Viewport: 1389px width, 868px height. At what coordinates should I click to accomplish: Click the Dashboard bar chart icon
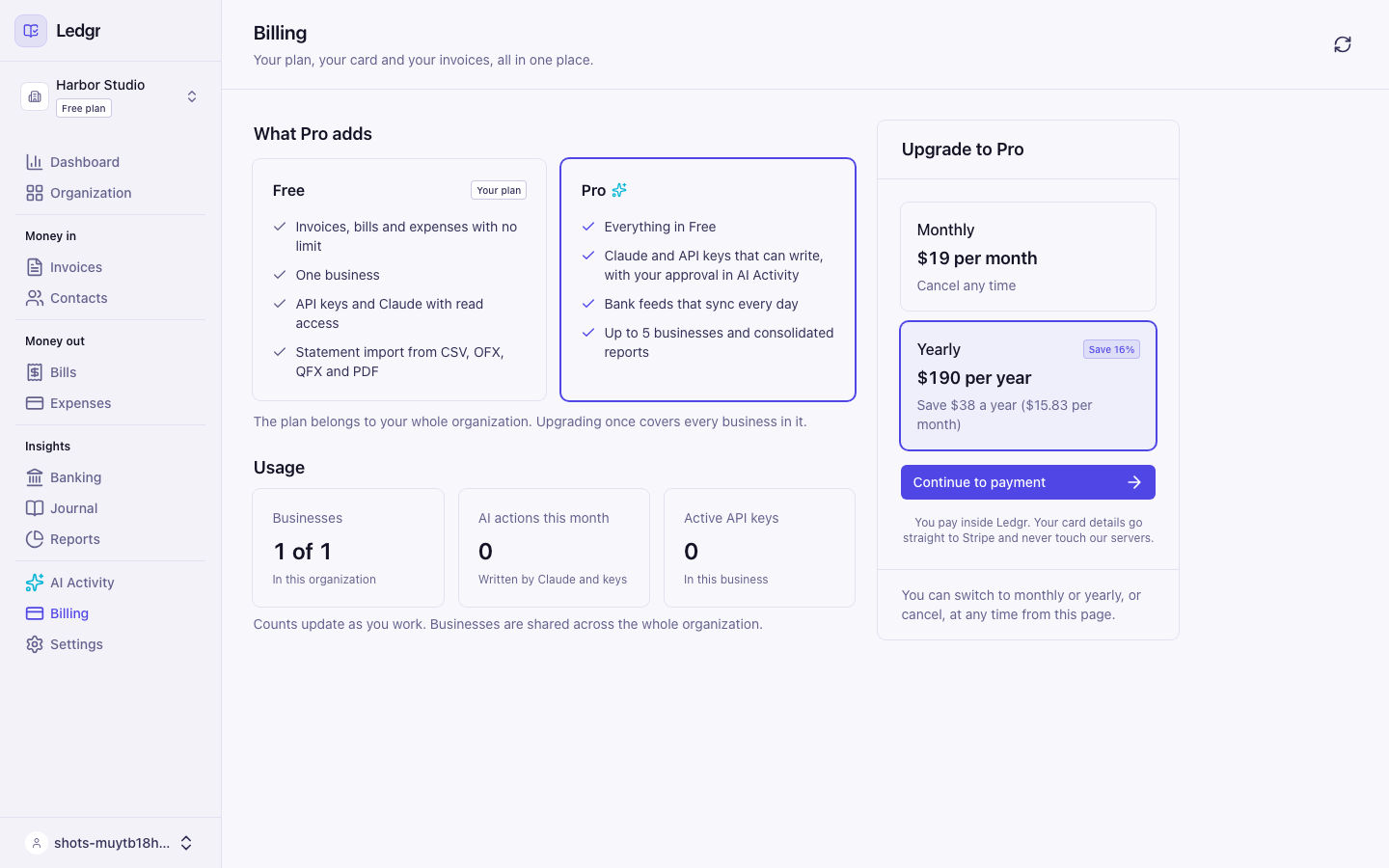(x=35, y=162)
